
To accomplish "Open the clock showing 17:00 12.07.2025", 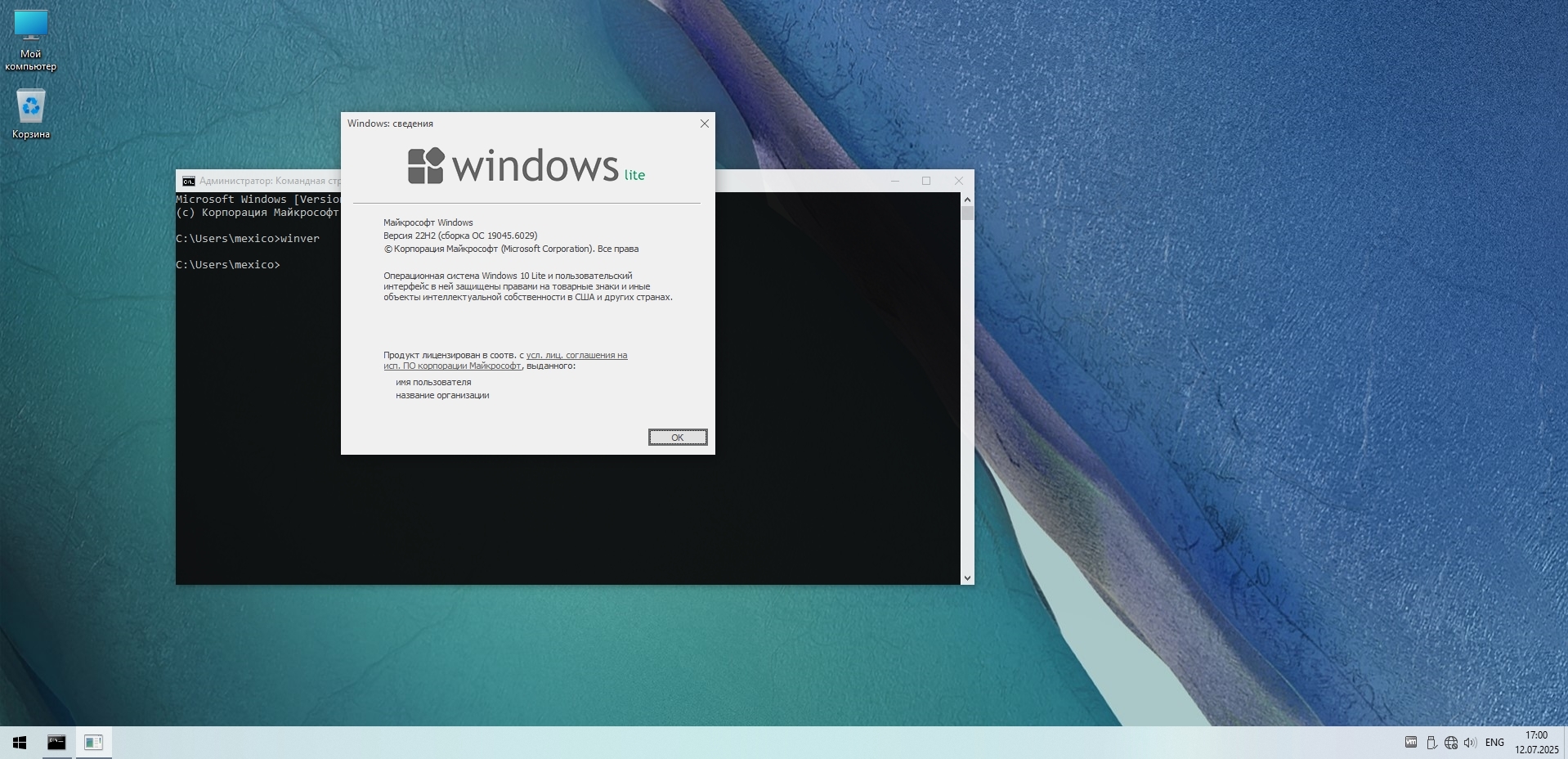I will [1537, 743].
